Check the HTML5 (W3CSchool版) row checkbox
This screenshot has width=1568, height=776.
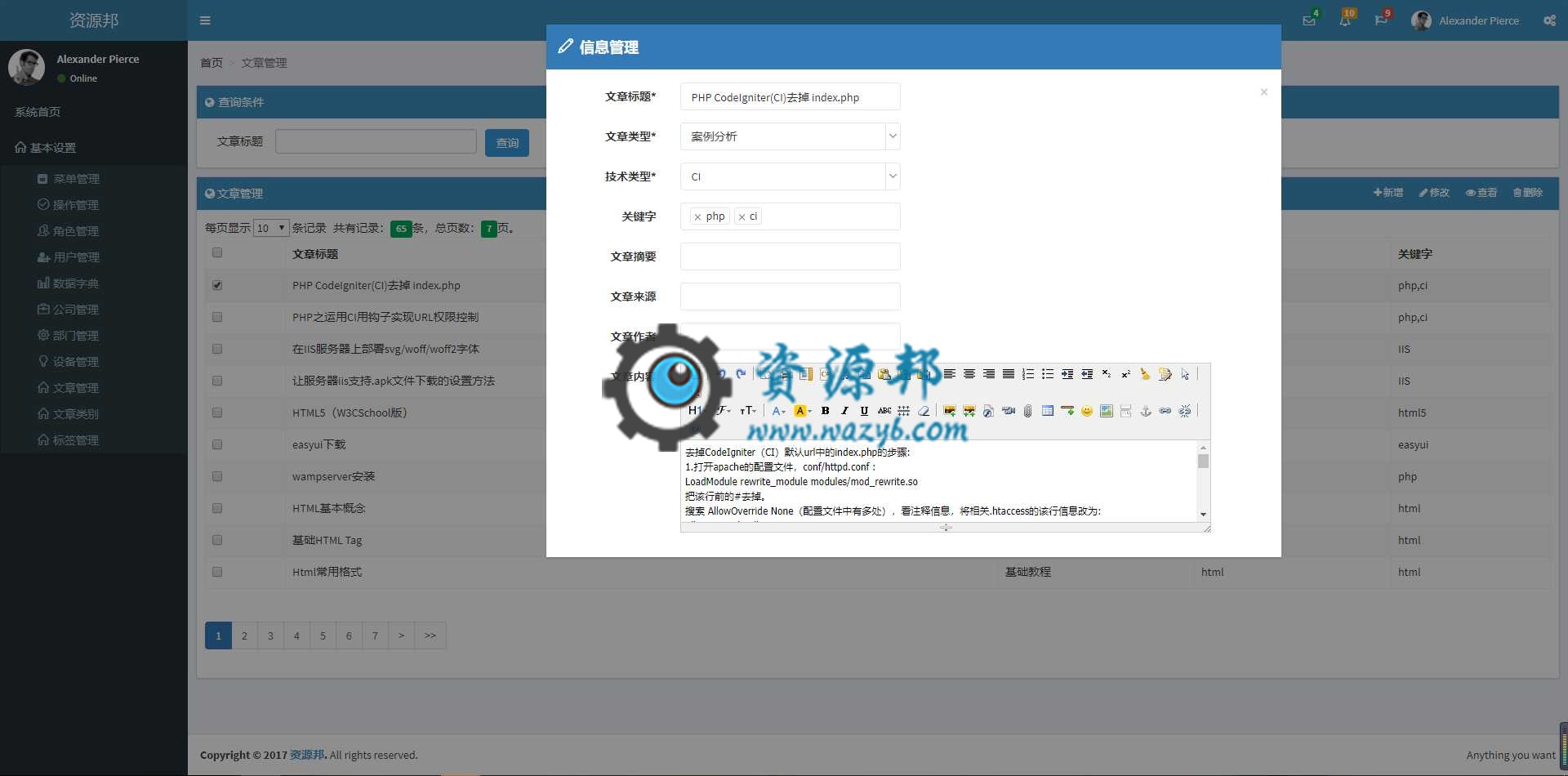[217, 413]
